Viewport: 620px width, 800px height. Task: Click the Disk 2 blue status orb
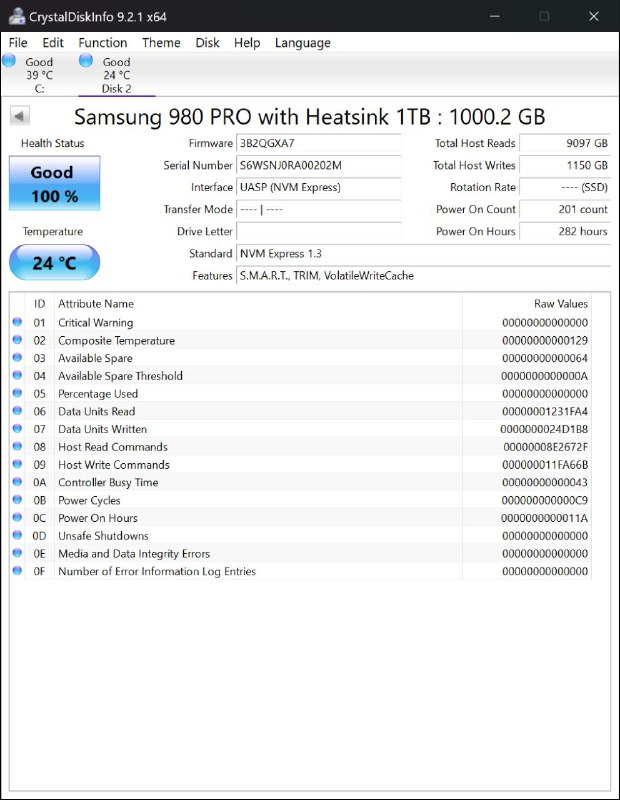click(x=86, y=60)
